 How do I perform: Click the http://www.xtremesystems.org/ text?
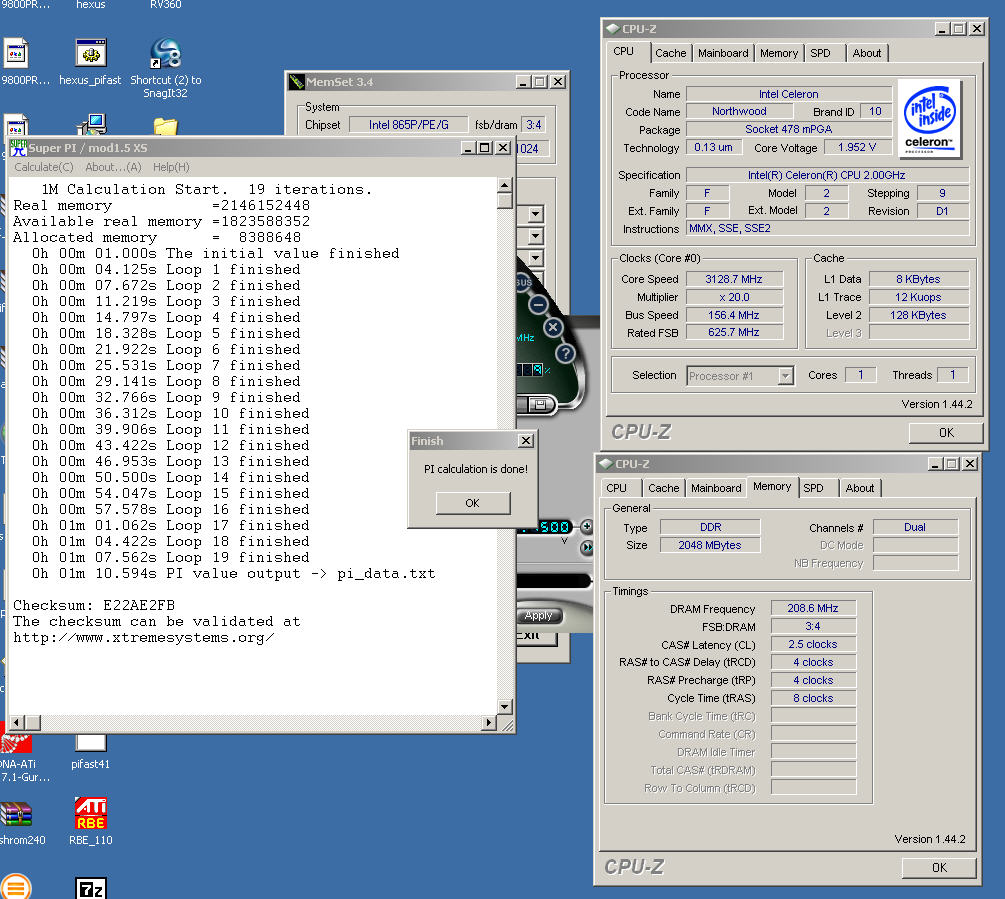click(x=144, y=638)
